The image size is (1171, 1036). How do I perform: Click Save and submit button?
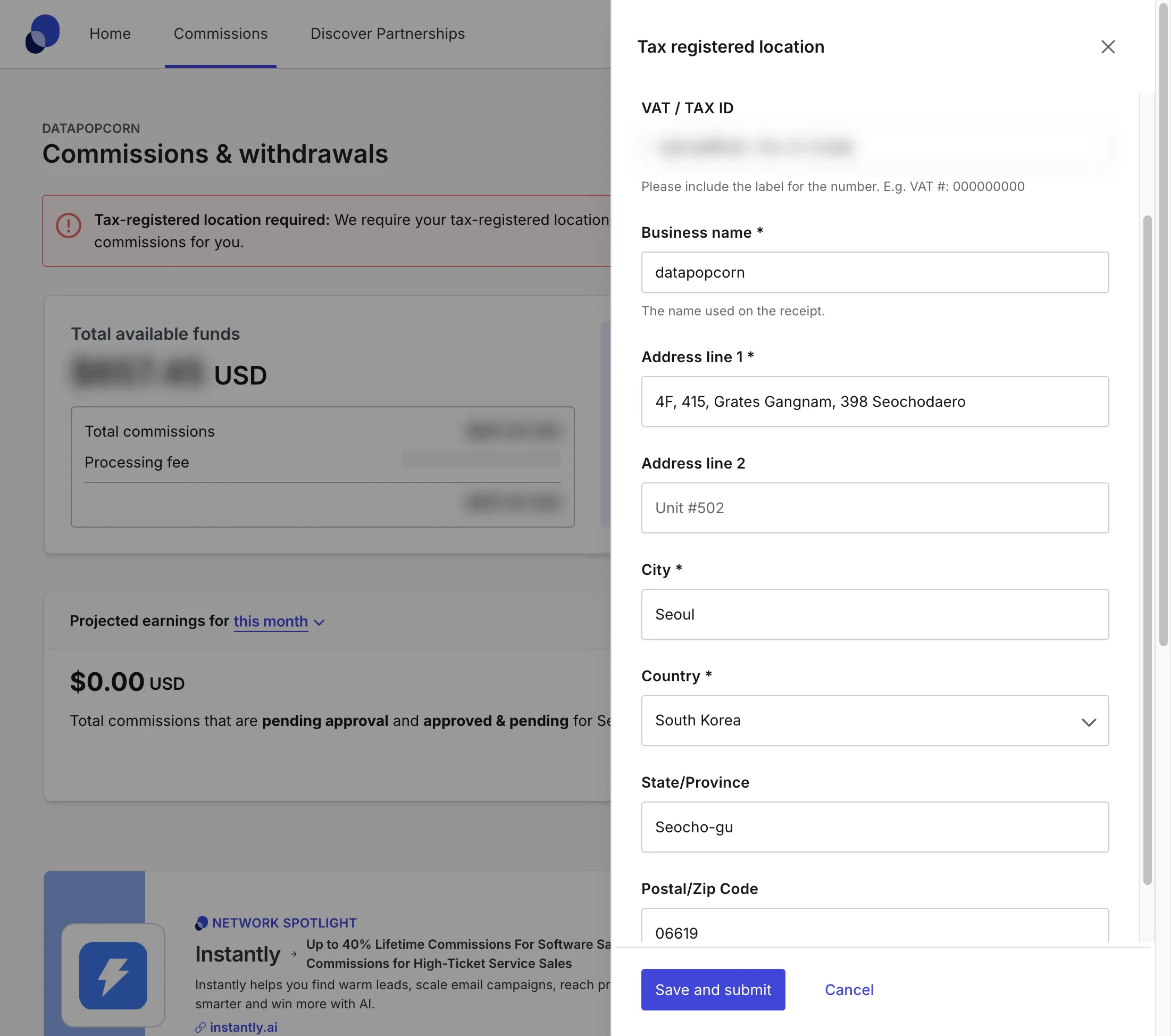tap(713, 990)
